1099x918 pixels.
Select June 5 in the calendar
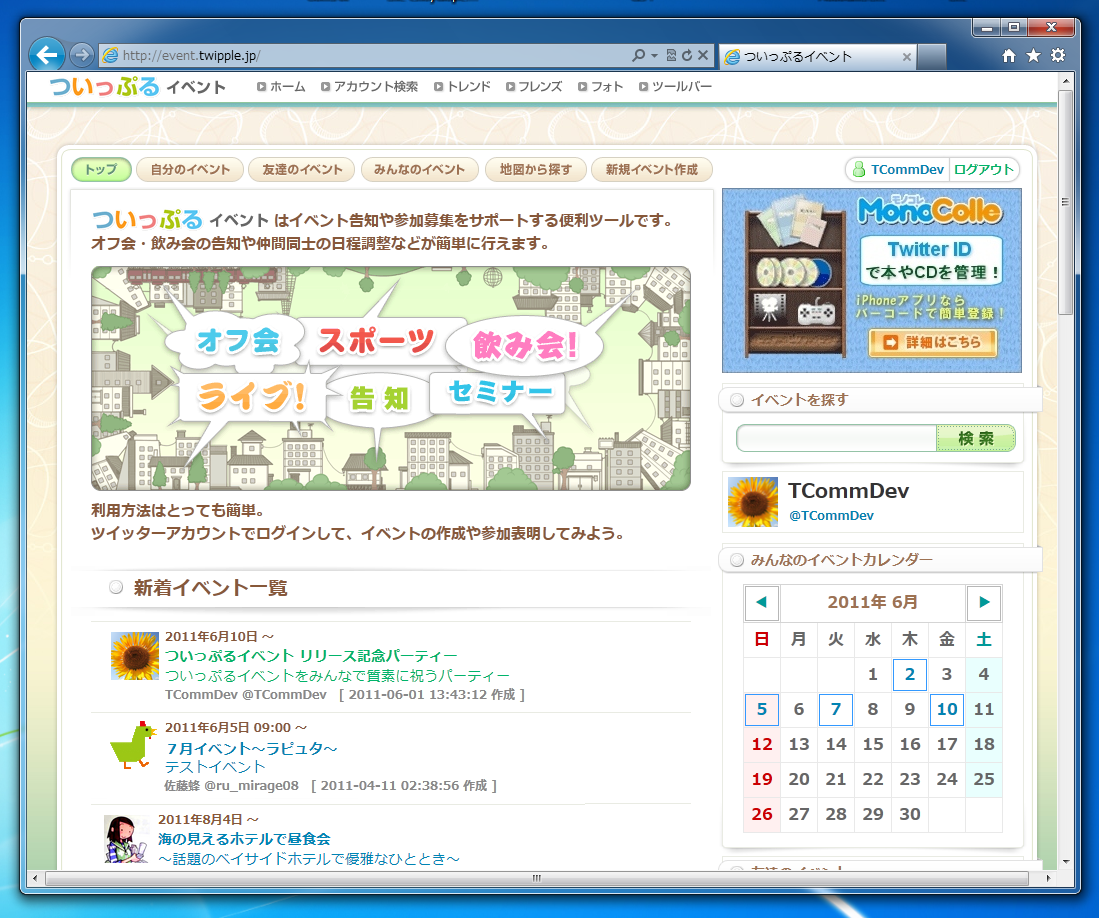pos(762,709)
